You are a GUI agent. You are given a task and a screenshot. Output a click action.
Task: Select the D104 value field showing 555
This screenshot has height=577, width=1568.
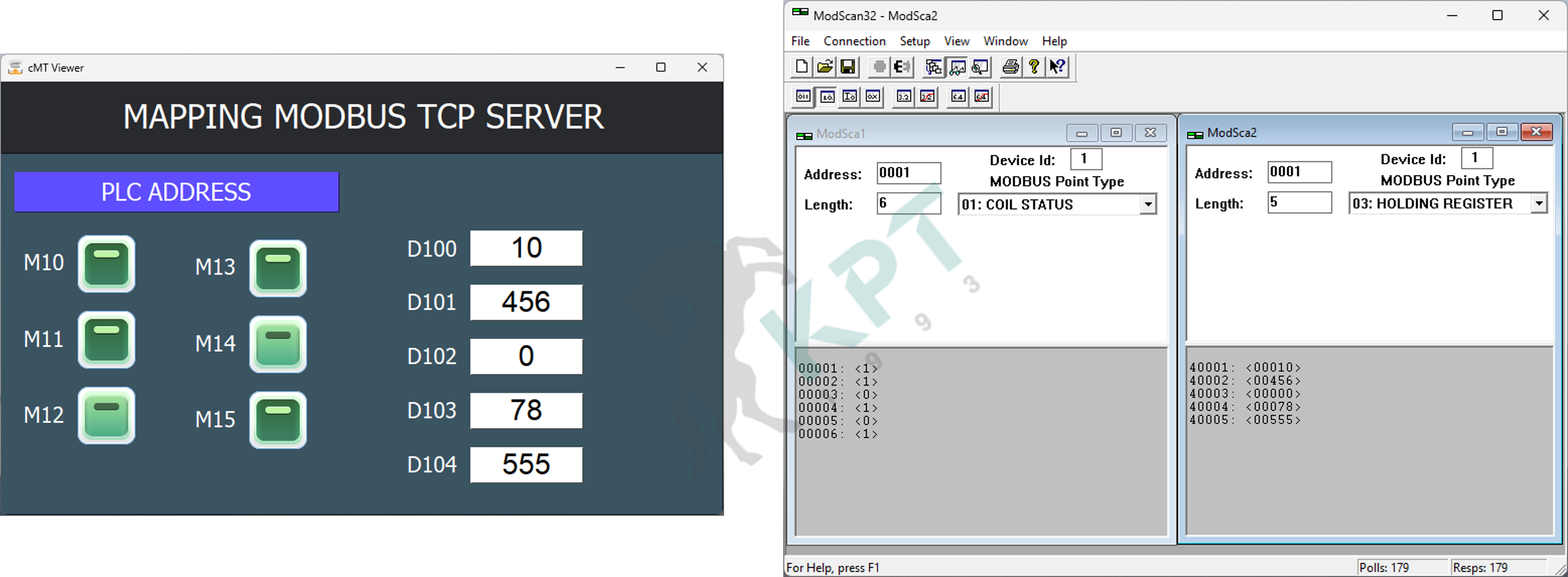[x=527, y=465]
